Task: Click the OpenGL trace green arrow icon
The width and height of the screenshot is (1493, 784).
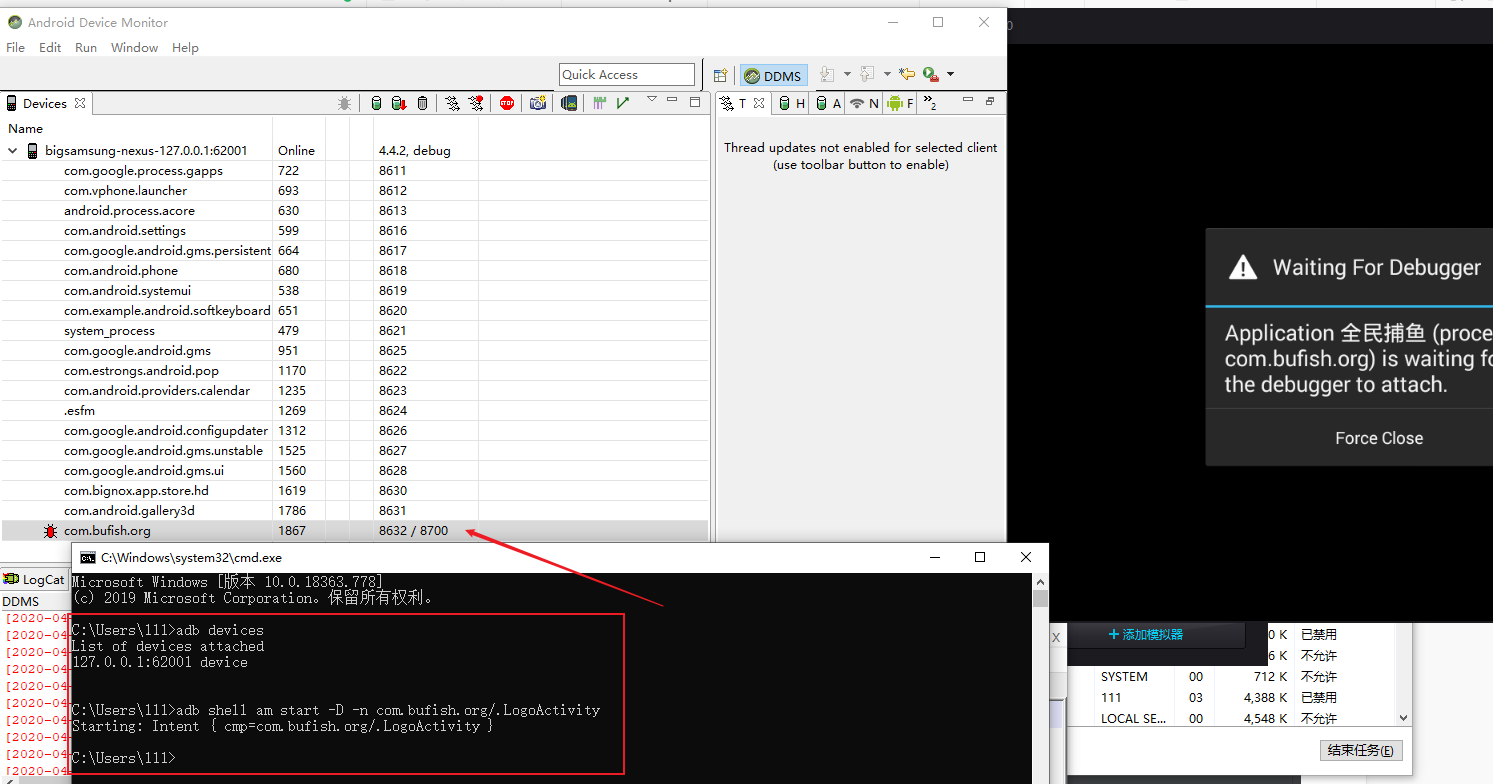Action: point(623,103)
